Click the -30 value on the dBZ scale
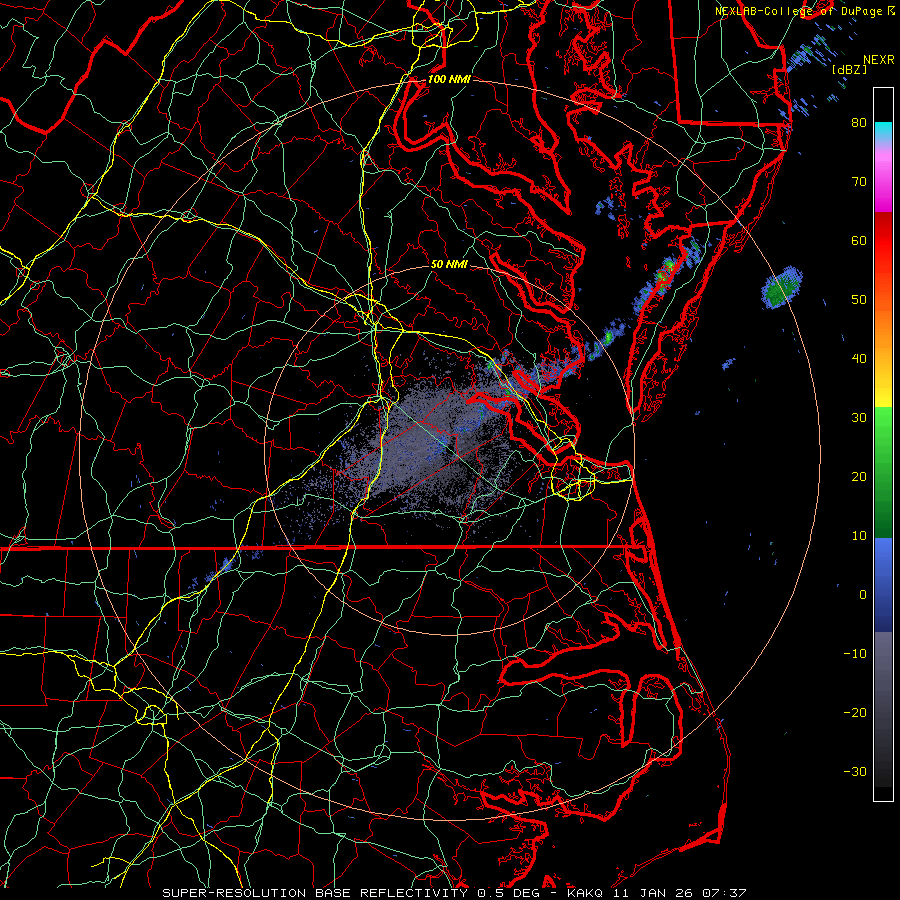Image resolution: width=900 pixels, height=900 pixels. point(855,772)
